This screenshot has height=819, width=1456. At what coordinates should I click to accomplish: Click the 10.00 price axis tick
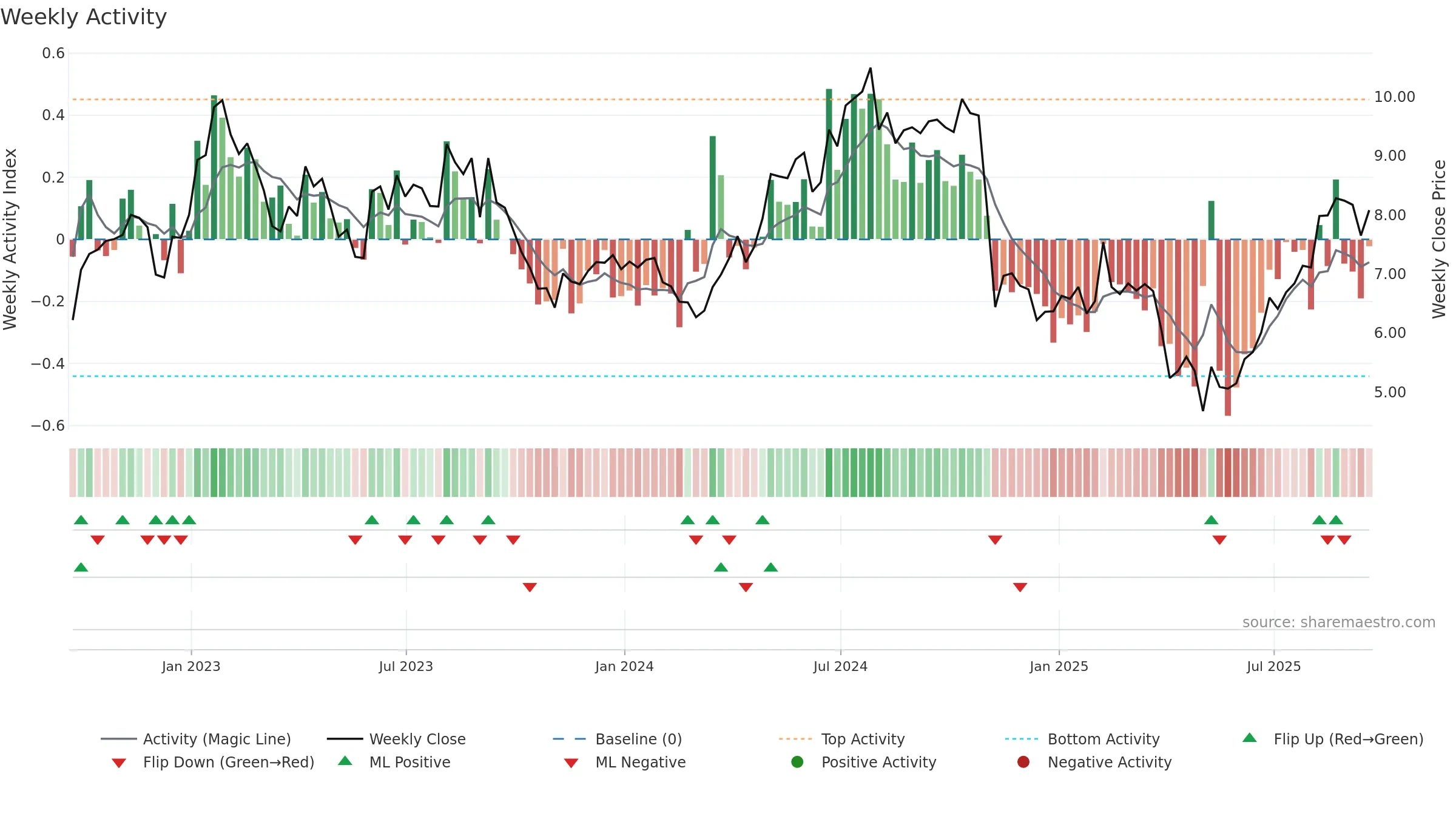coord(1394,97)
